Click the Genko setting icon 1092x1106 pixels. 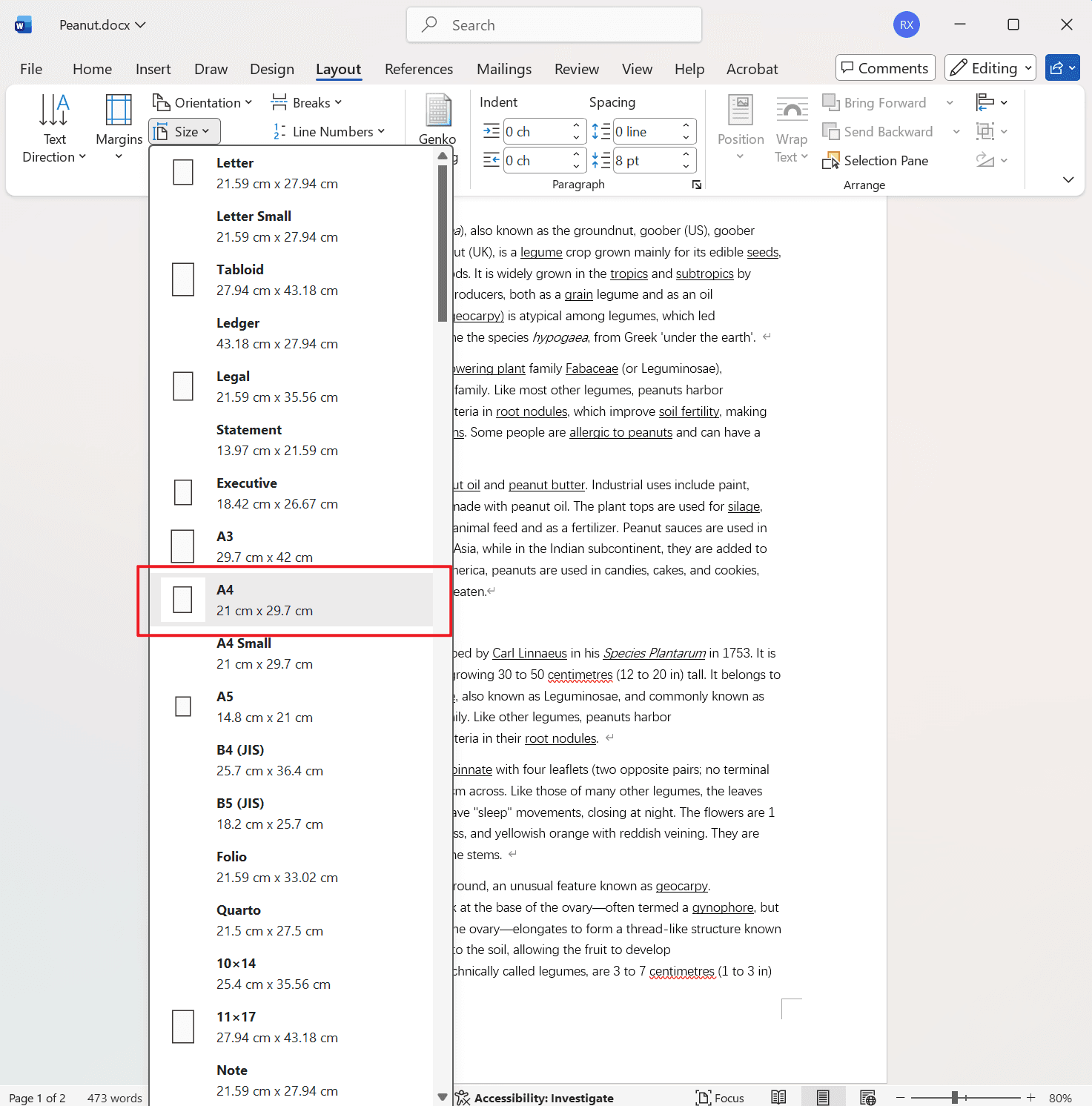pyautogui.click(x=437, y=119)
